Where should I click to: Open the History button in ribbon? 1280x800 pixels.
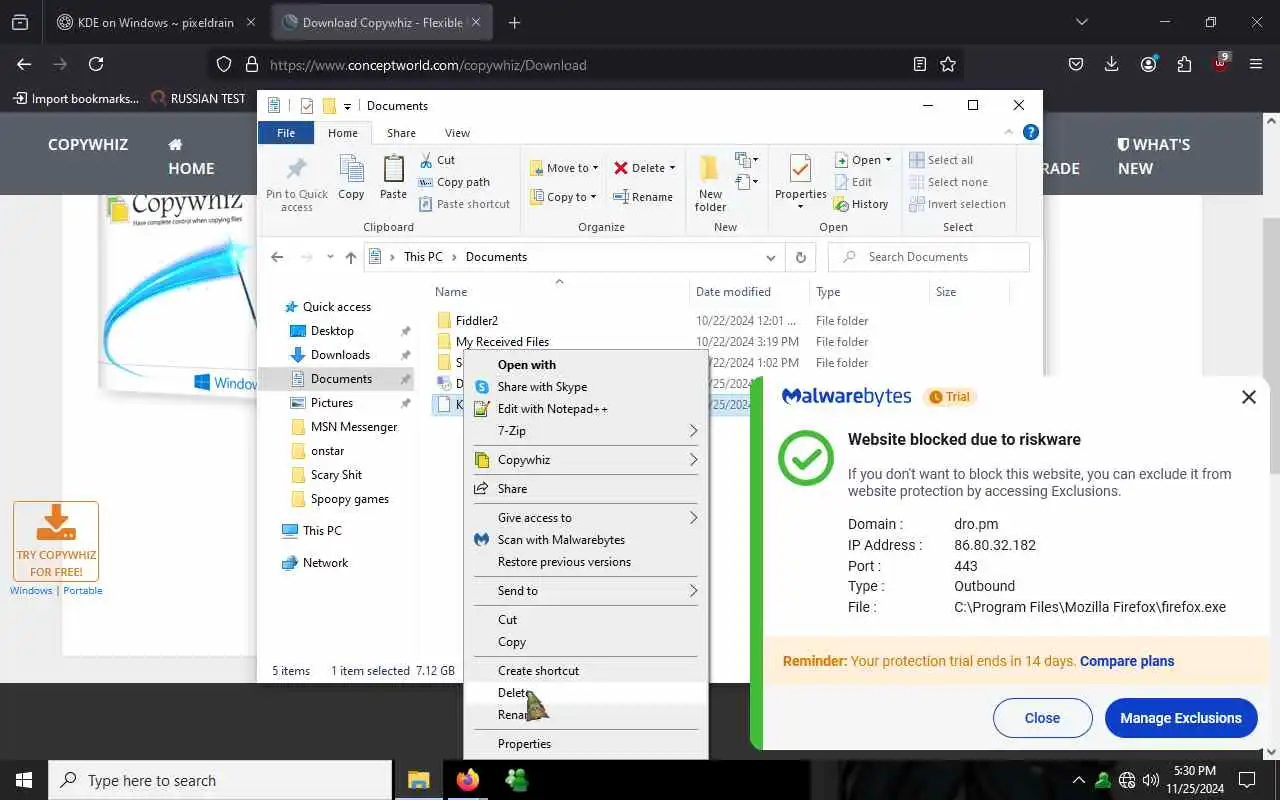[861, 204]
